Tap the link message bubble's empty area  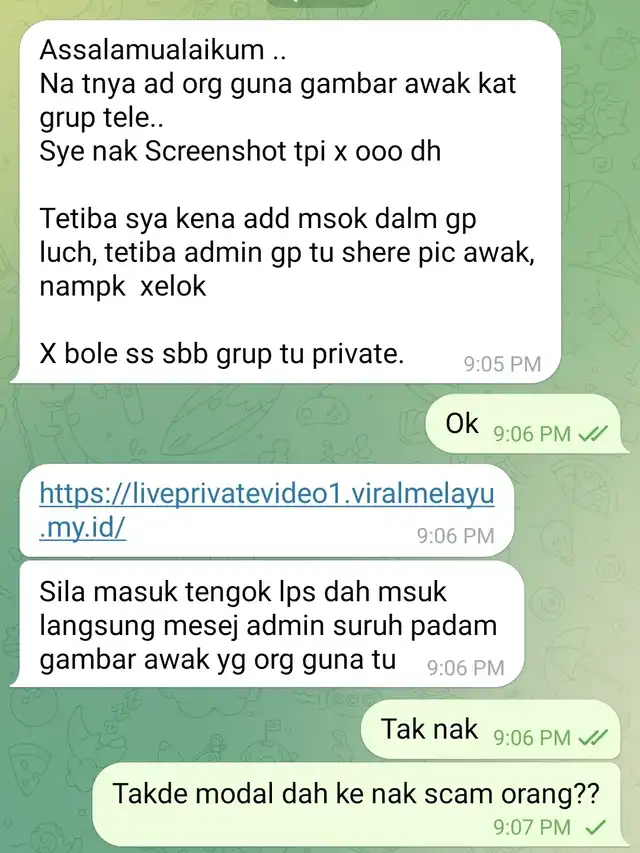click(272, 536)
